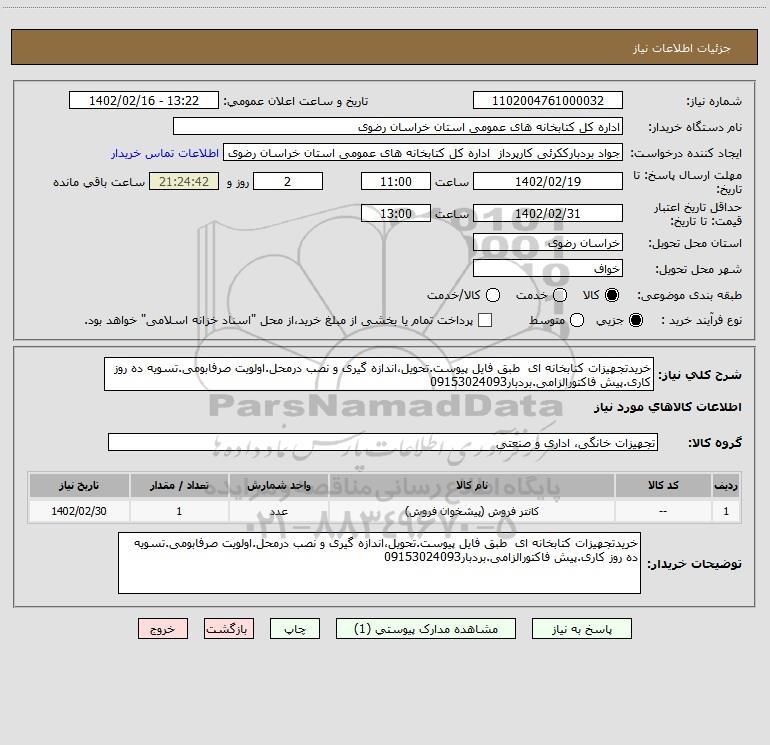Click the remaining days field showing 2
Viewport: 770px width, 745px height.
(288, 181)
